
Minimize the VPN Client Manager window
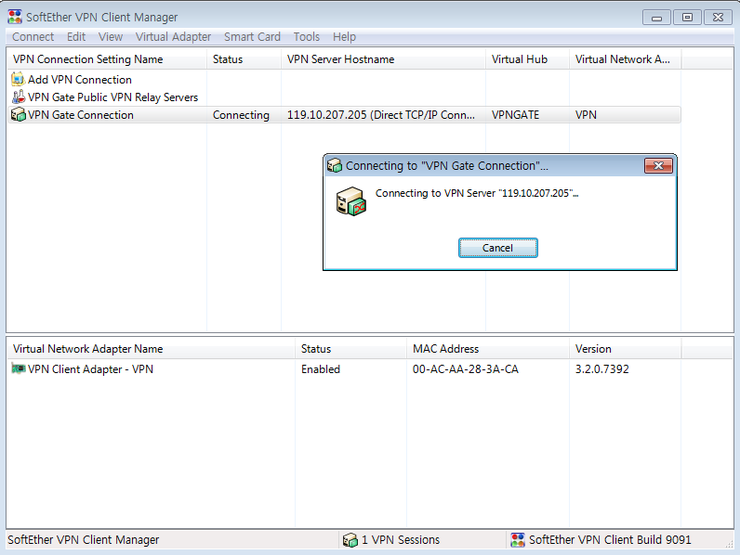(x=656, y=17)
